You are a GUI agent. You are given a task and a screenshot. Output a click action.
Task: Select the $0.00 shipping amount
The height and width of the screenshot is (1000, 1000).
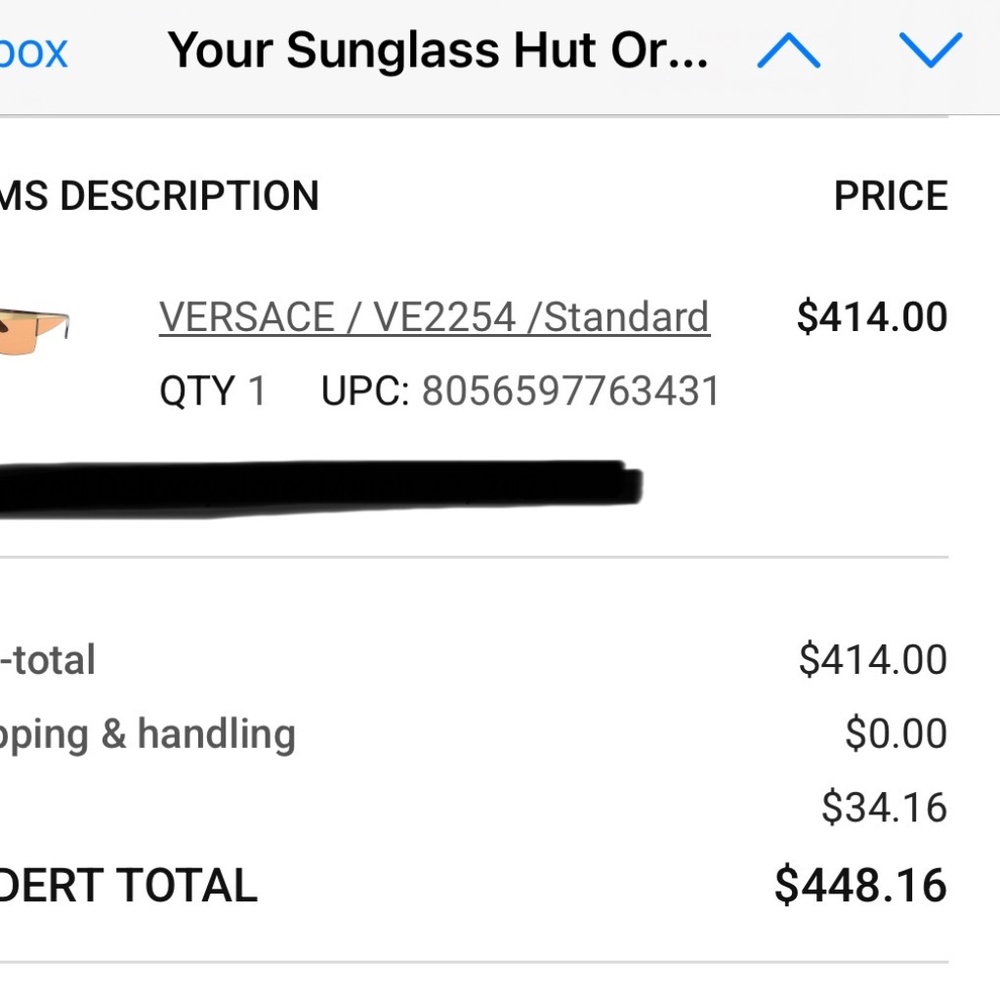897,733
